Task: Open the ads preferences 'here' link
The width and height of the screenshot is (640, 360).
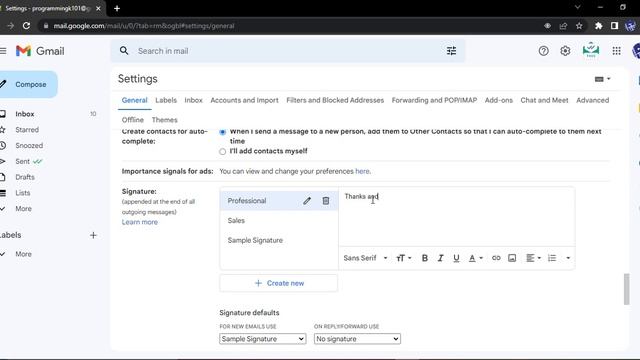Action: click(362, 171)
